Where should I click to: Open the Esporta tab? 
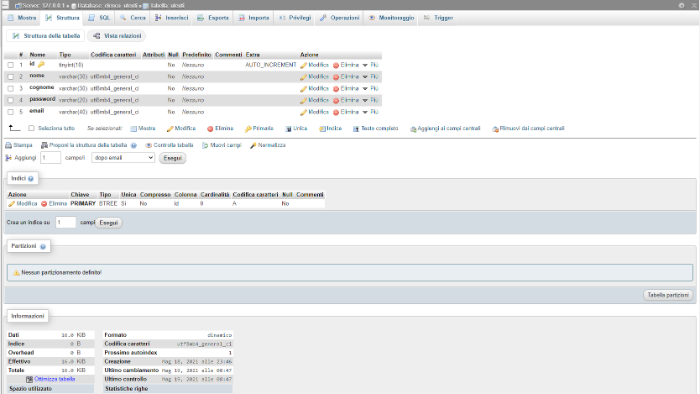point(213,18)
